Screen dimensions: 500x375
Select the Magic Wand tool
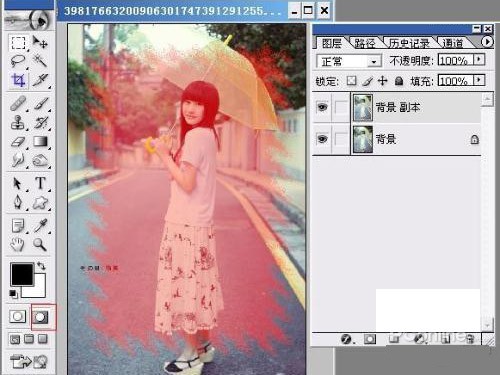(x=40, y=61)
